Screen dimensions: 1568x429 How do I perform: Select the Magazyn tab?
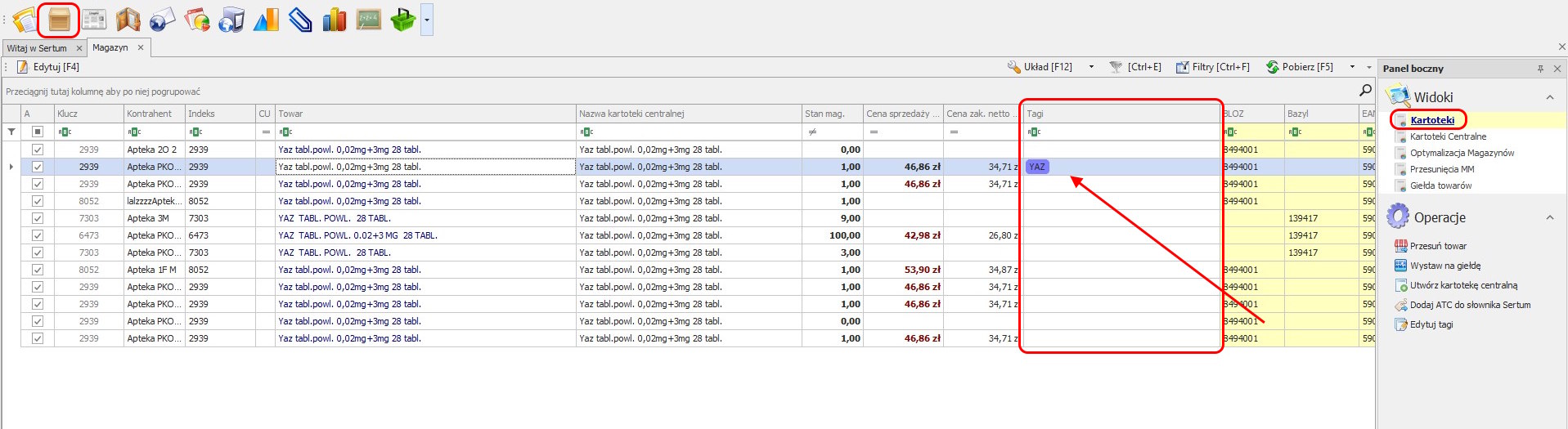point(110,47)
